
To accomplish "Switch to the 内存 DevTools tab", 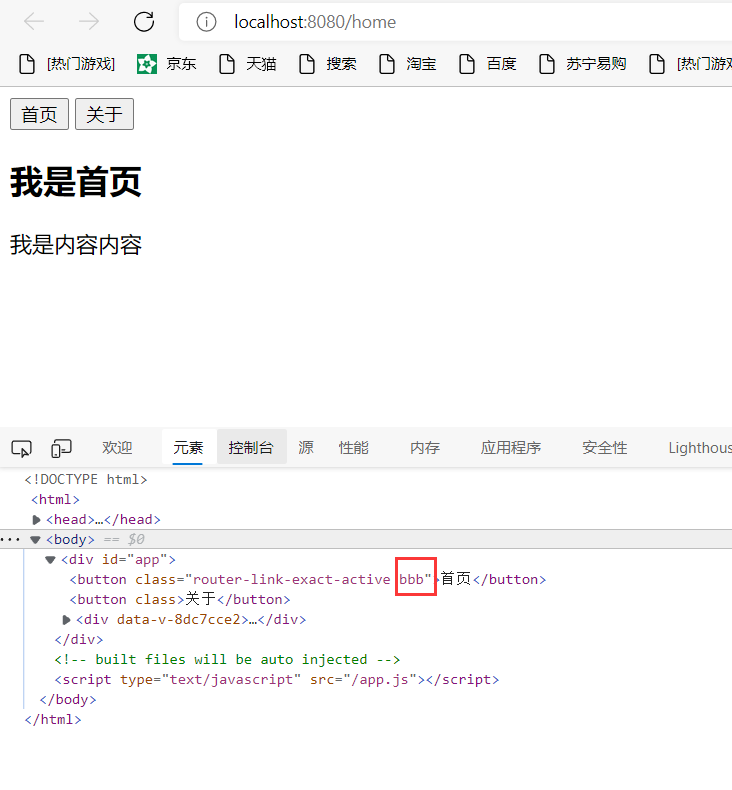I will tap(425, 447).
